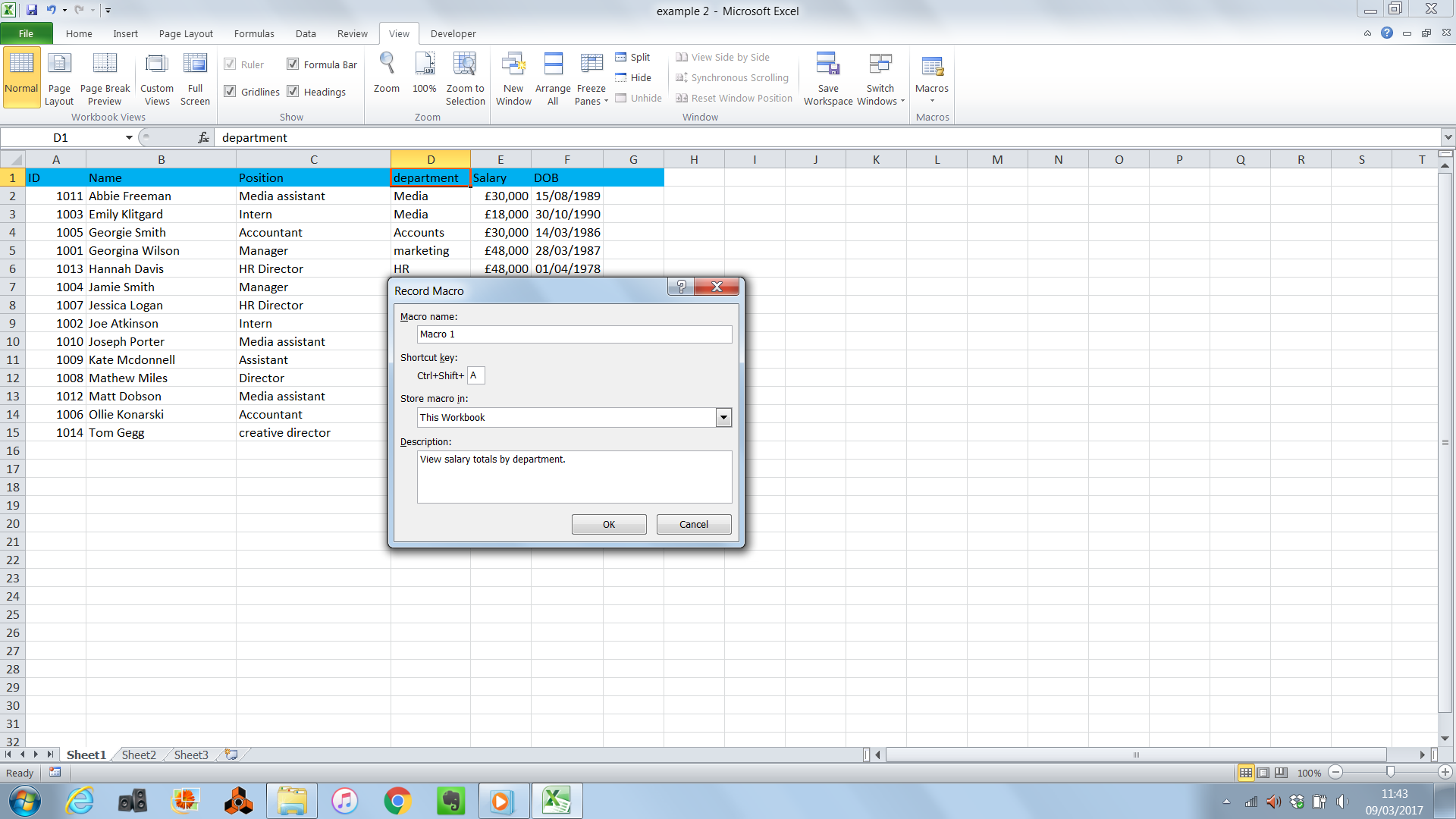Uncheck the Formula Bar checkbox

click(293, 64)
